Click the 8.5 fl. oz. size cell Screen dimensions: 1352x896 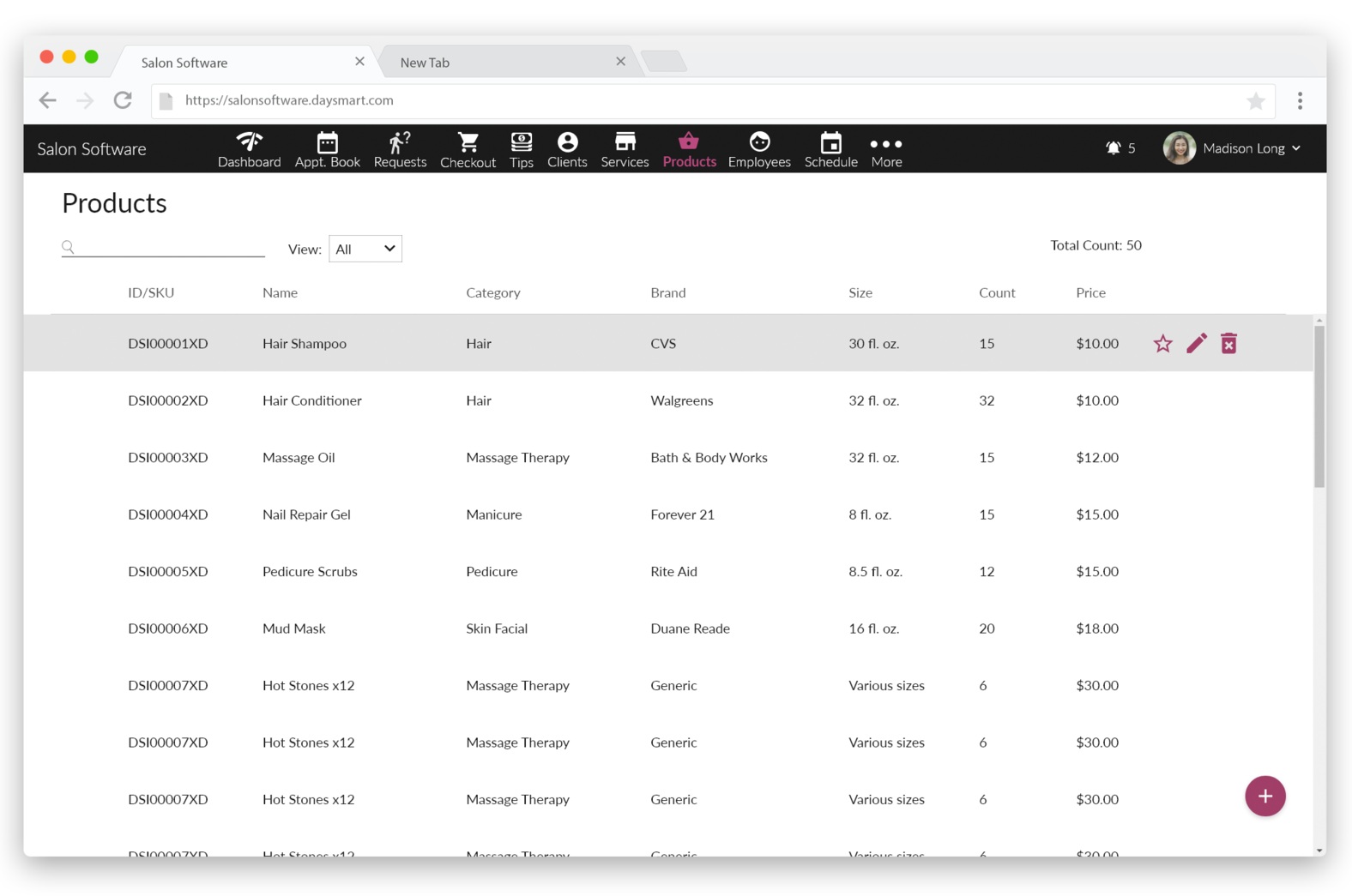click(x=875, y=572)
